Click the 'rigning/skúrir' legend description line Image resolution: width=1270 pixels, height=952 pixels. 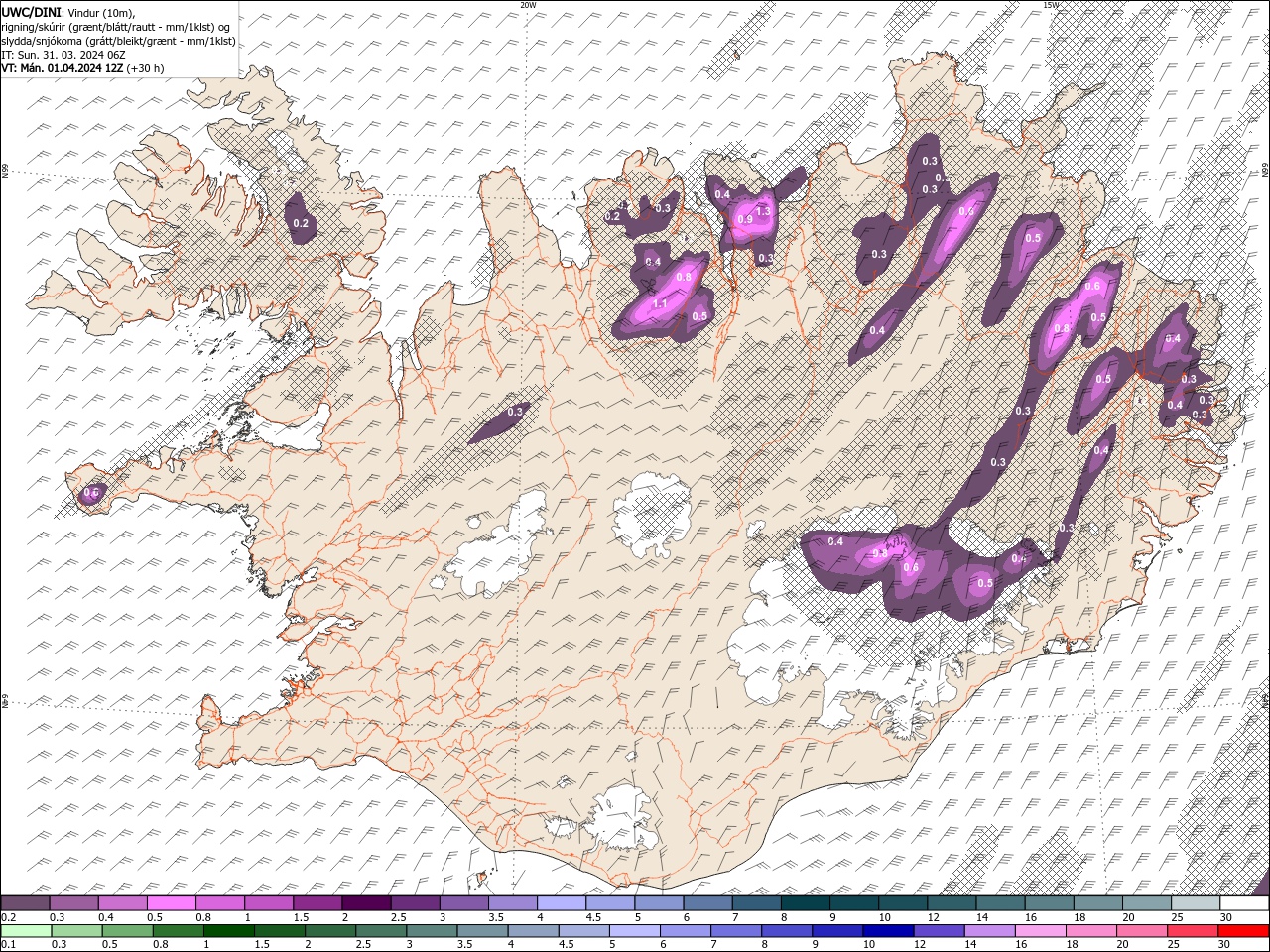tap(117, 26)
